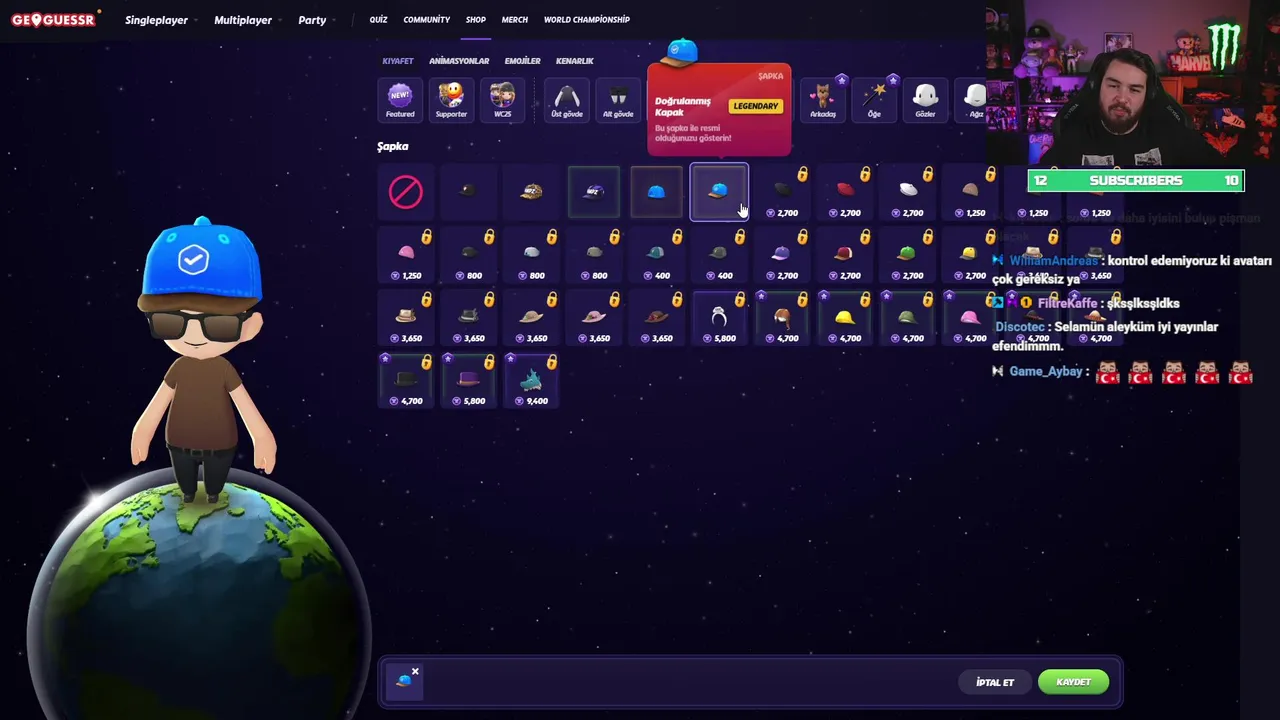Choose the locked green and orange cap
The width and height of the screenshot is (1280, 720).
(x=907, y=255)
